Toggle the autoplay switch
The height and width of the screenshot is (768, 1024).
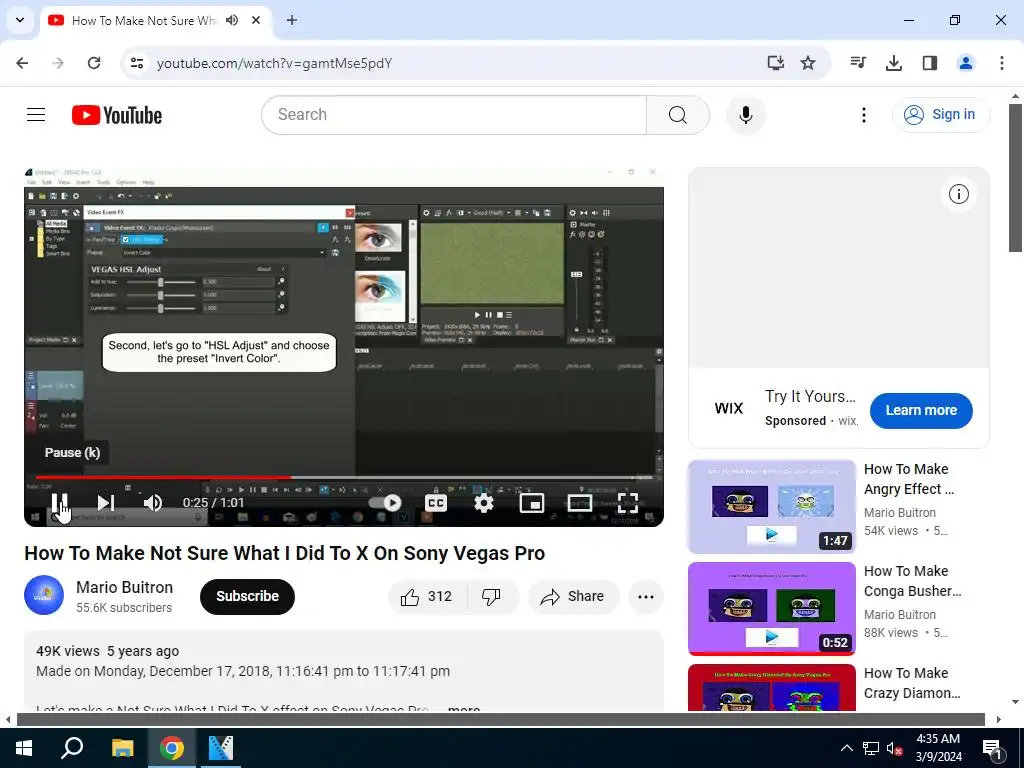(x=385, y=502)
